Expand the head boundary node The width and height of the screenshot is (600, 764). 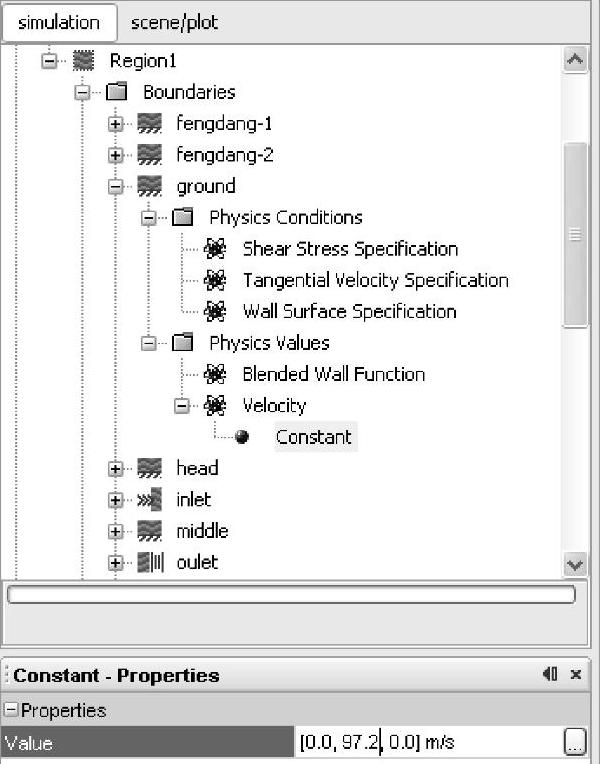click(116, 469)
